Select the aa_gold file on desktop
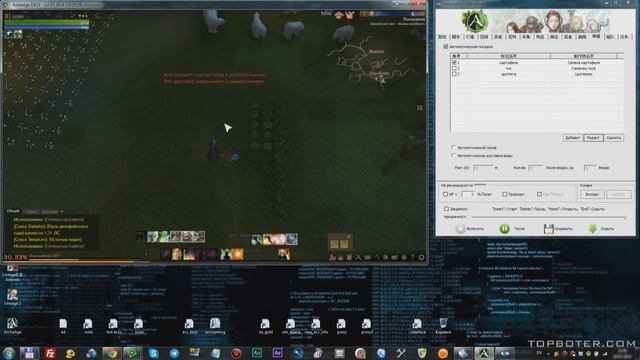Image resolution: width=640 pixels, height=360 pixels. (265, 326)
